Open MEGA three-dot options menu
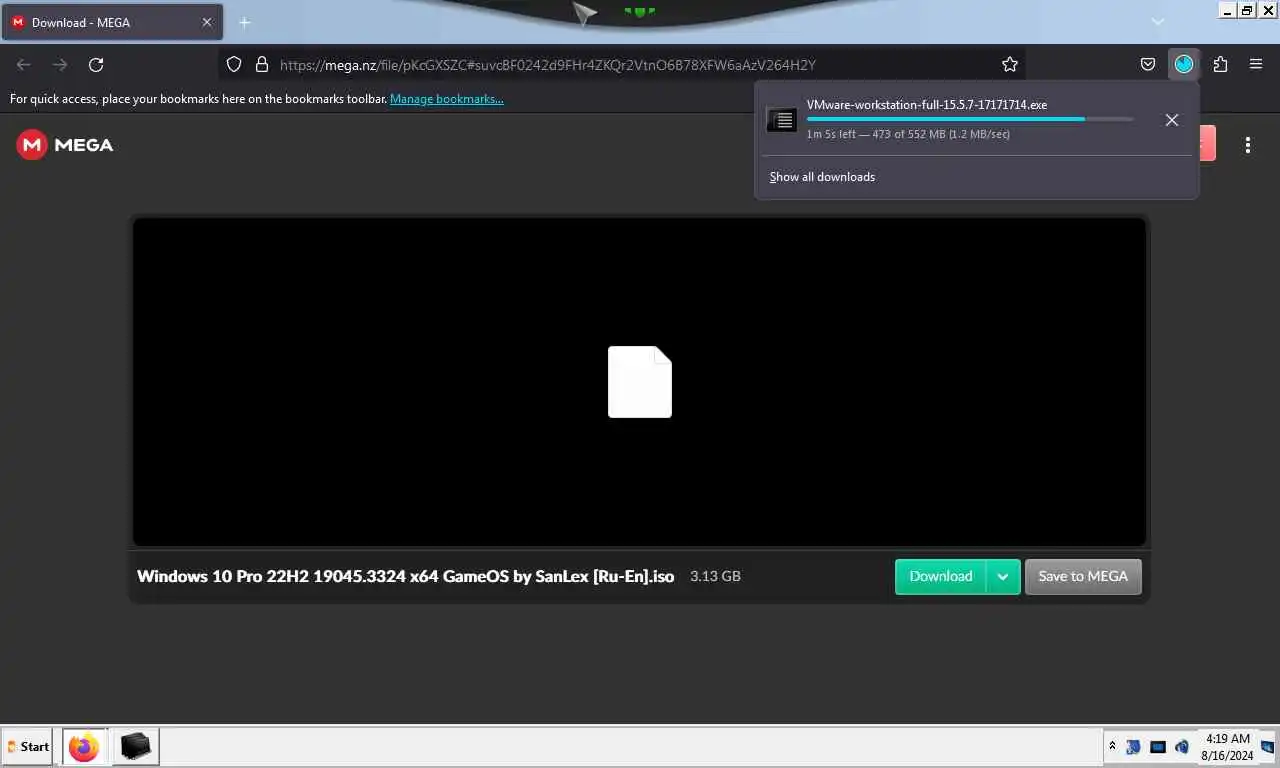 pos(1247,145)
